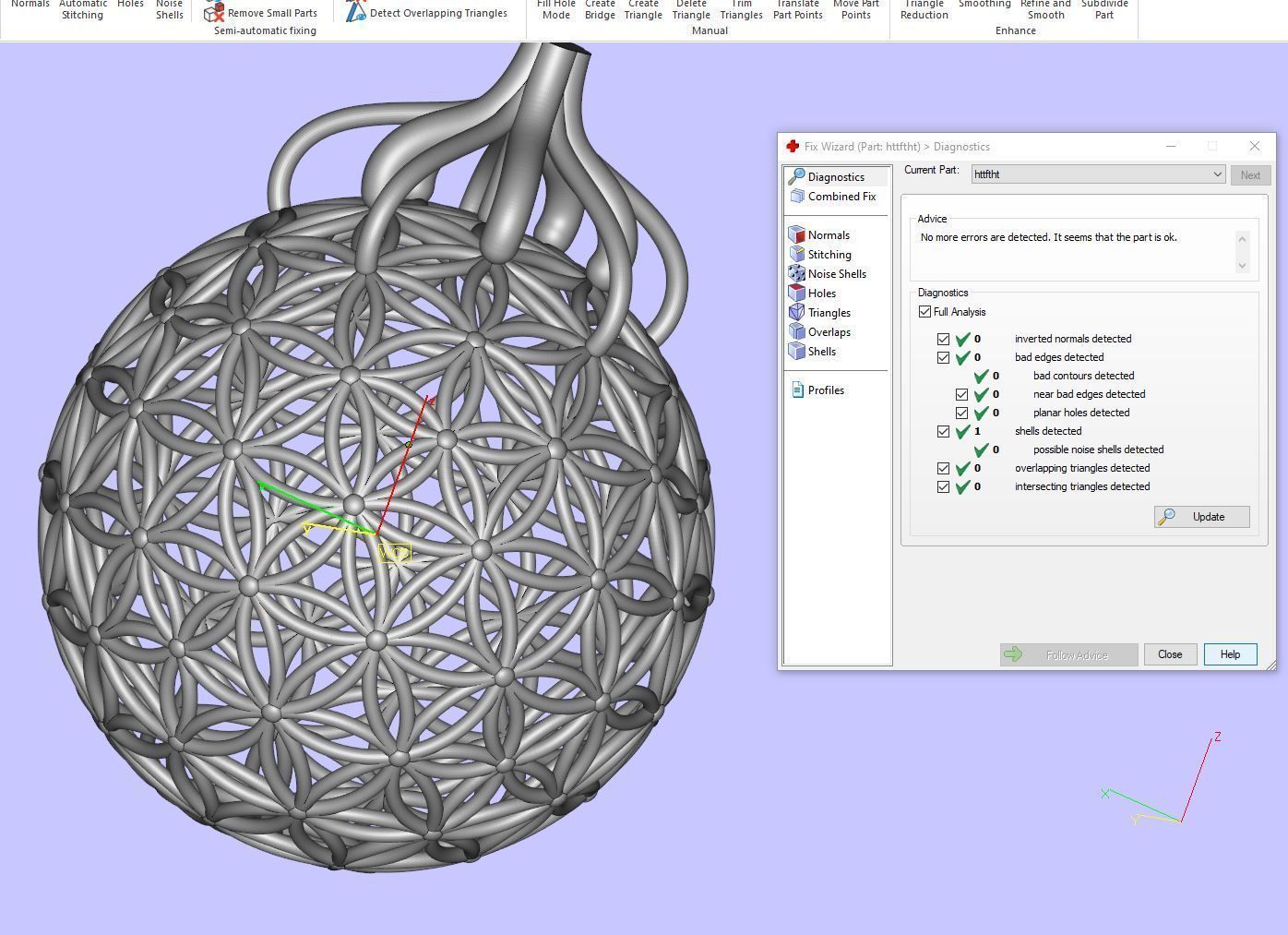Click the Advice scrollbar down arrow
Screen dimensions: 1288x935
(1242, 266)
